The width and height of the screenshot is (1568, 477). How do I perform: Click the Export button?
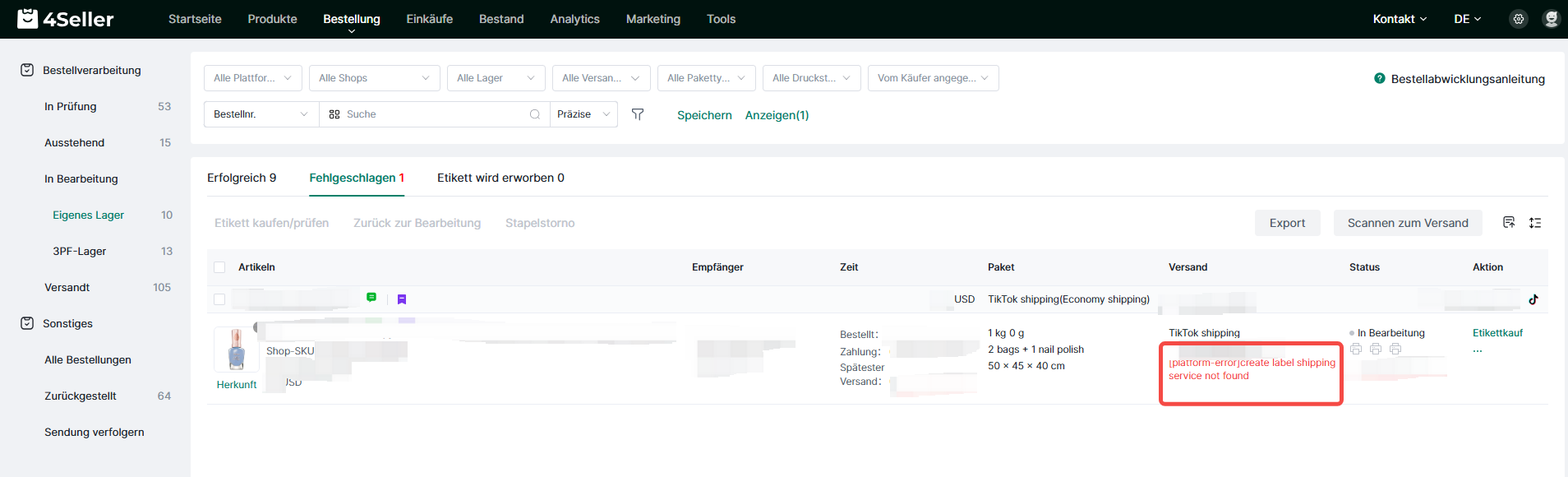click(x=1287, y=223)
